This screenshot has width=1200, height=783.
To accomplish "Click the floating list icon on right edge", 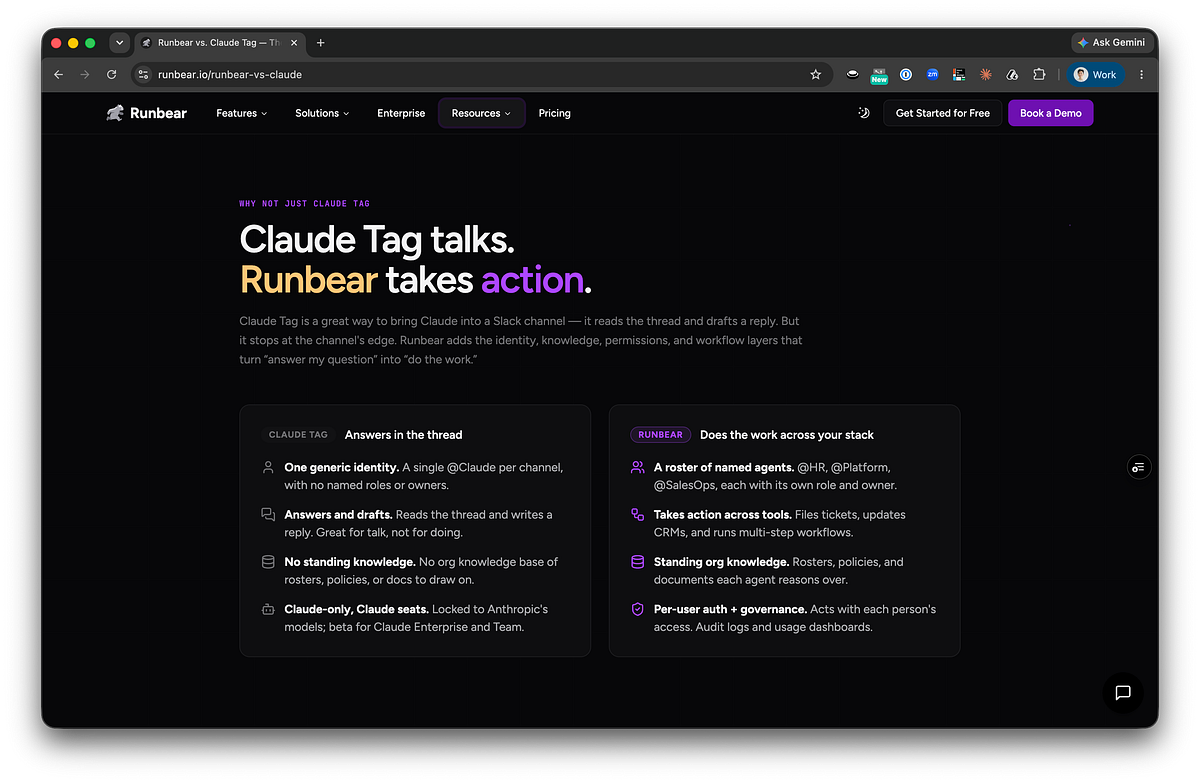I will [1138, 467].
